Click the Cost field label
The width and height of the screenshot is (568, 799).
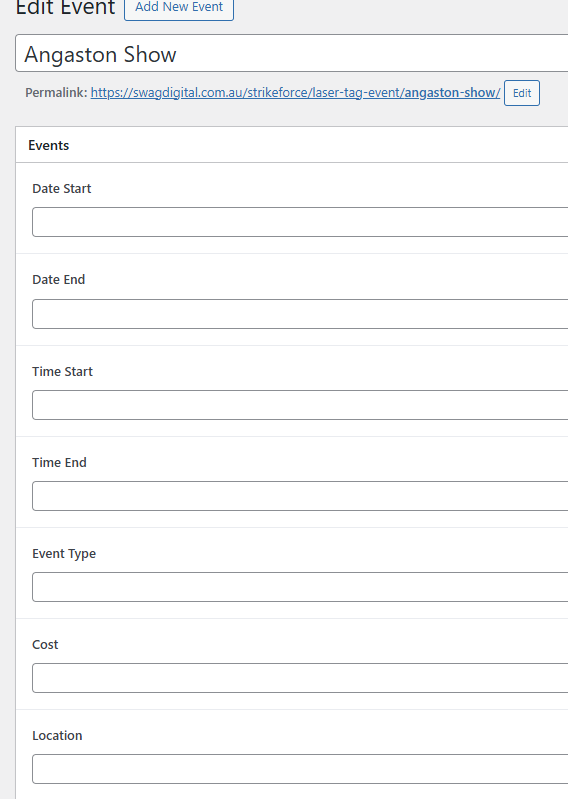(x=45, y=645)
